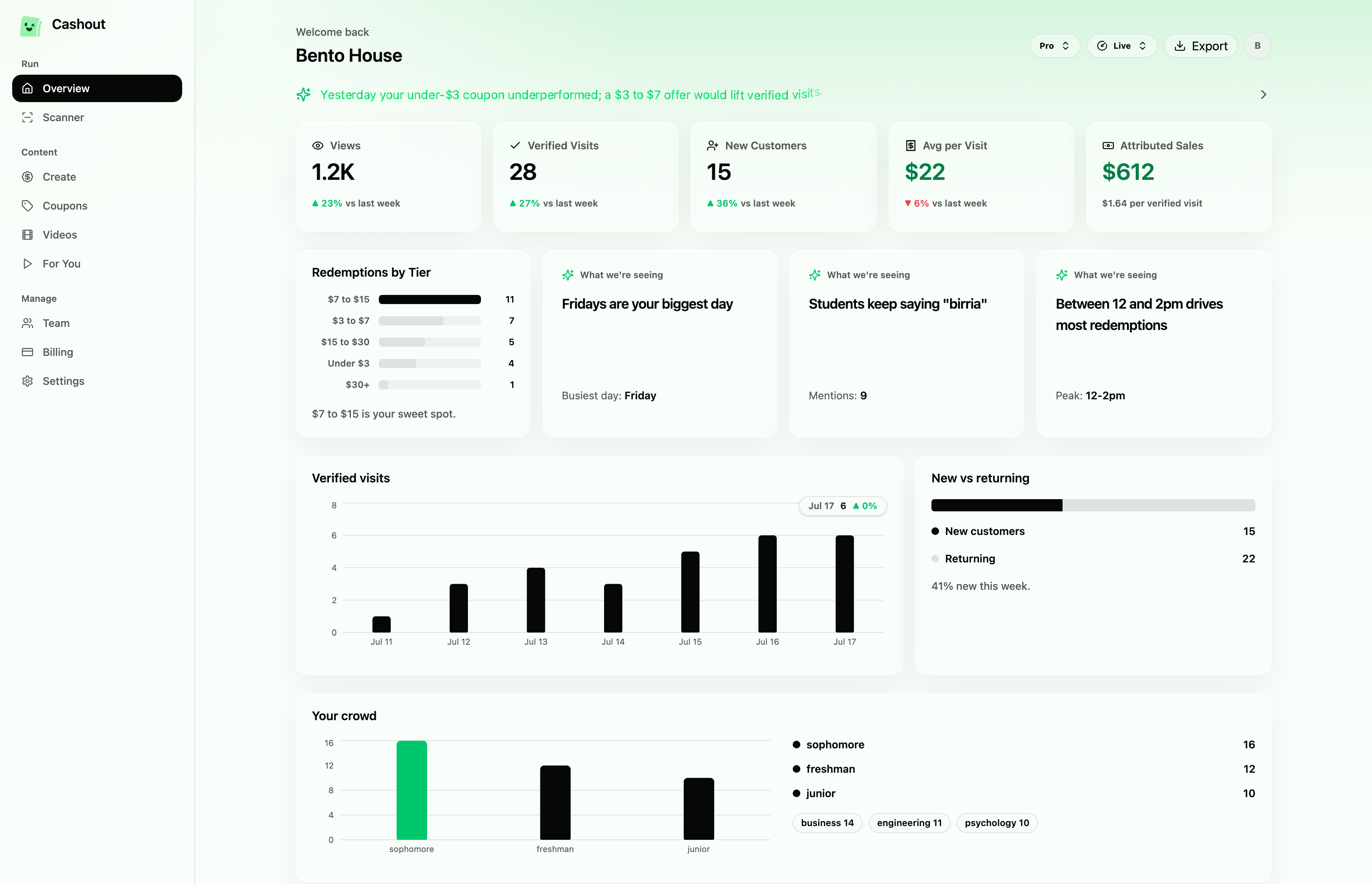
Task: Click the $7 to $15 tier bar
Action: point(430,299)
